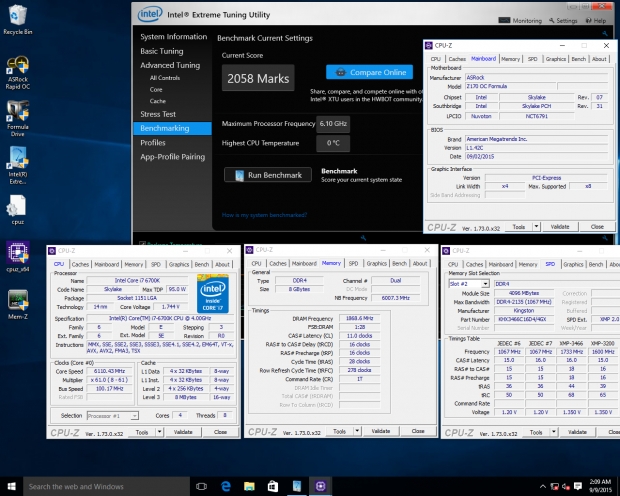Viewport: 620px width, 496px height.
Task: Open the Processor #1 selection dropdown
Action: click(113, 416)
